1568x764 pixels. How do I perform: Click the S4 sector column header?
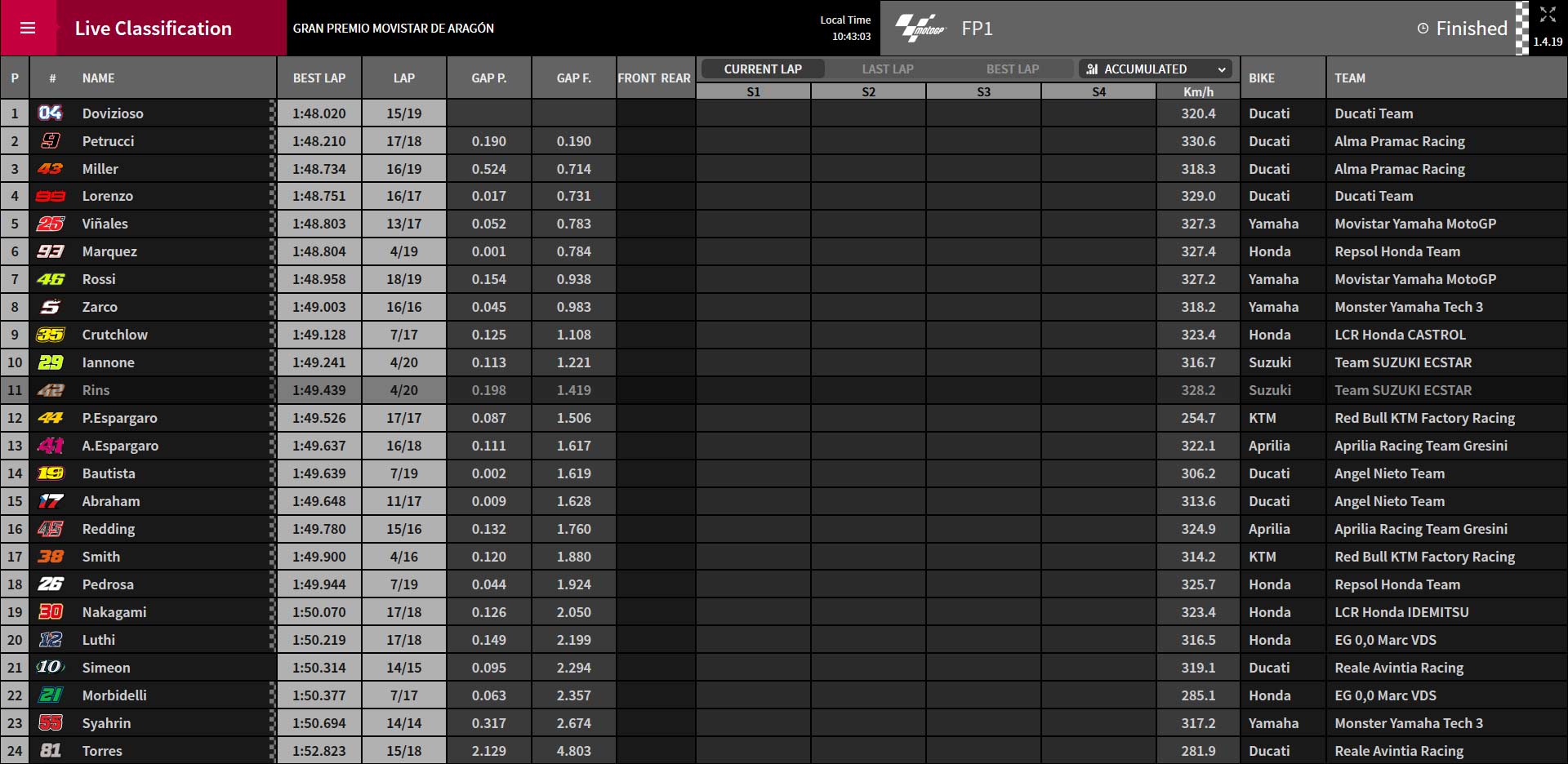point(1098,91)
